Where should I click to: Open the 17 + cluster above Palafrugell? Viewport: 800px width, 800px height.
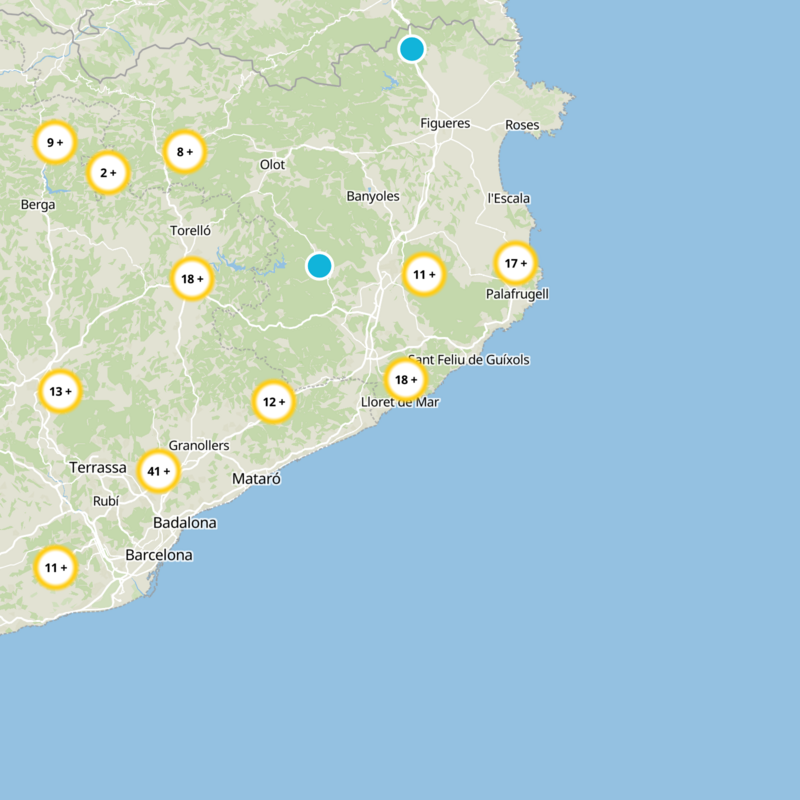(x=516, y=263)
